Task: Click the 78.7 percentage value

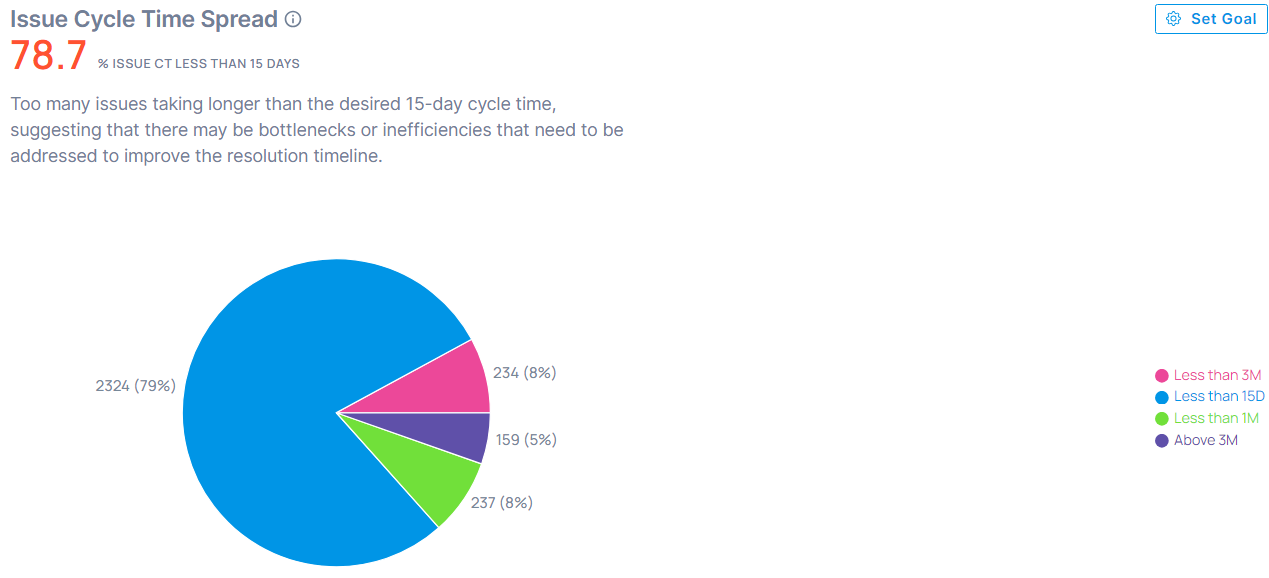Action: (x=49, y=56)
